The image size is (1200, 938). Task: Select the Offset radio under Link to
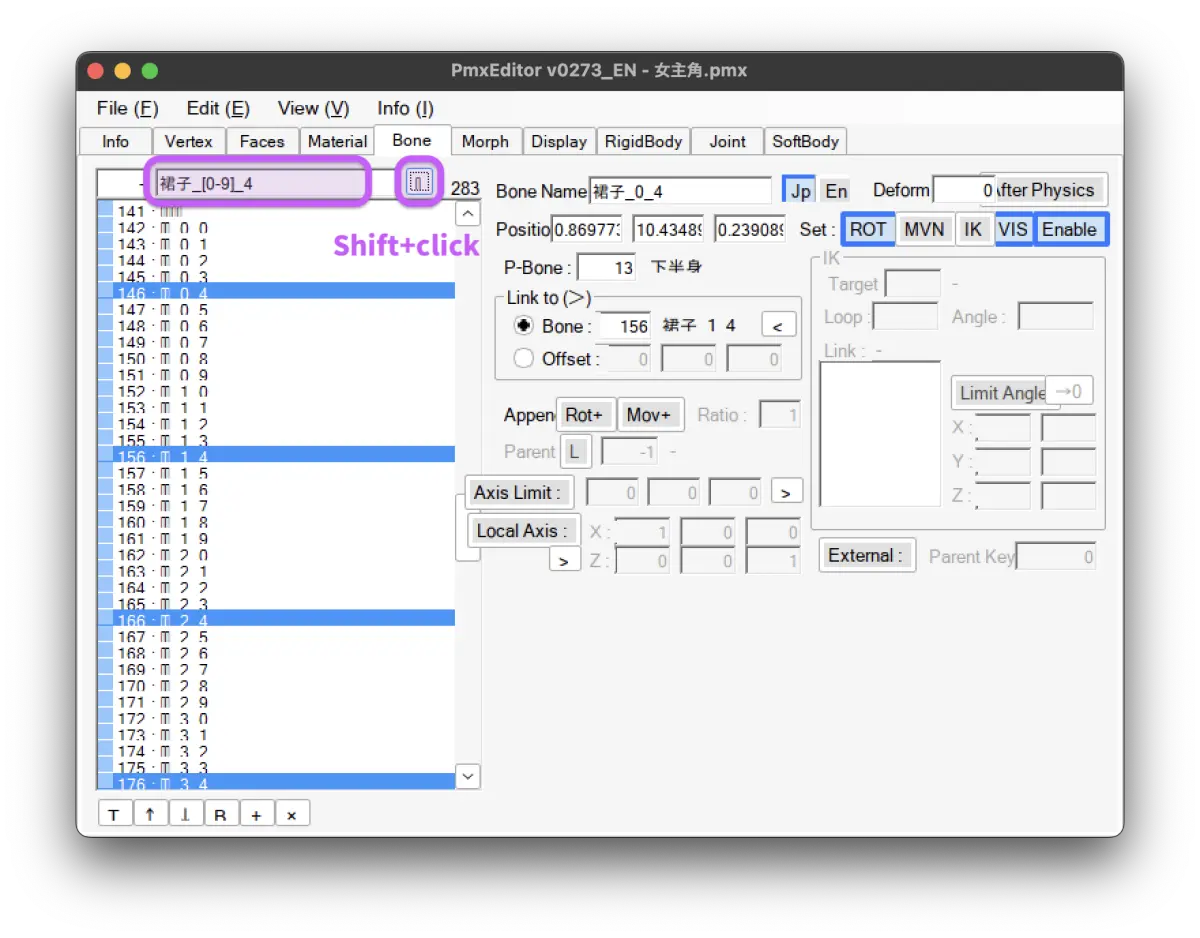pos(523,358)
